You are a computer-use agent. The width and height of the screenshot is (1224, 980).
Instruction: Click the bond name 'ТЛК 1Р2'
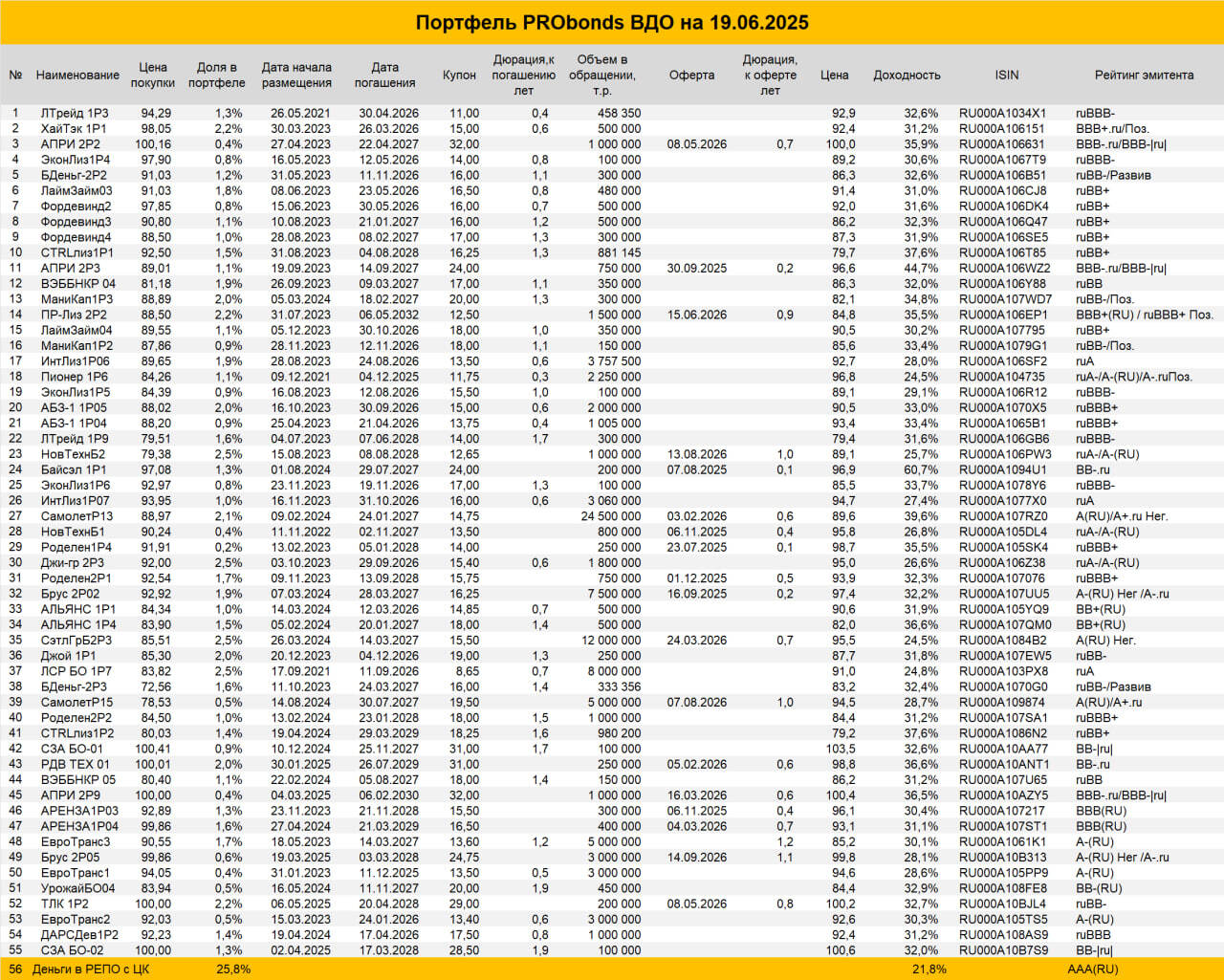[x=64, y=904]
